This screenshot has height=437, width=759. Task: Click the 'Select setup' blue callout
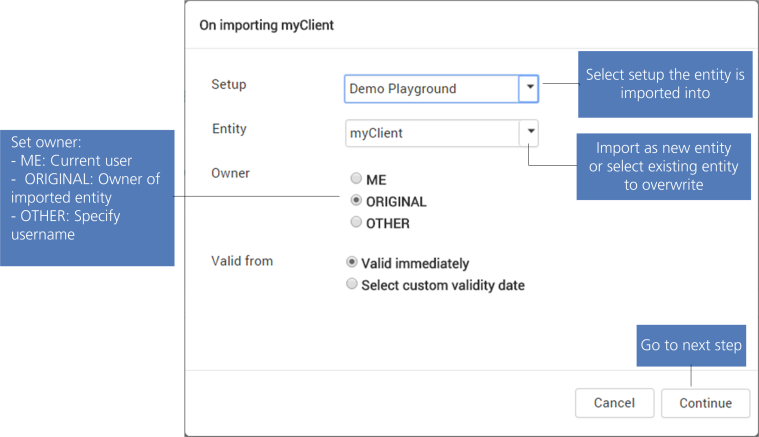664,84
